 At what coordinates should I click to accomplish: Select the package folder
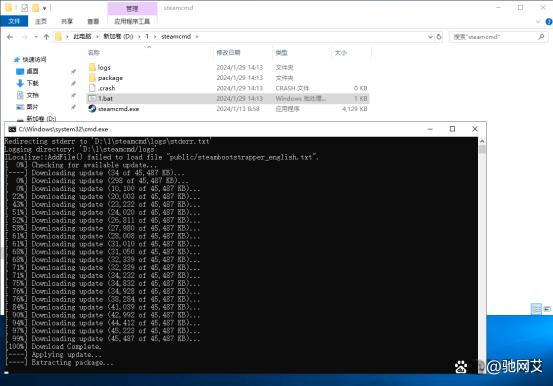coord(110,78)
